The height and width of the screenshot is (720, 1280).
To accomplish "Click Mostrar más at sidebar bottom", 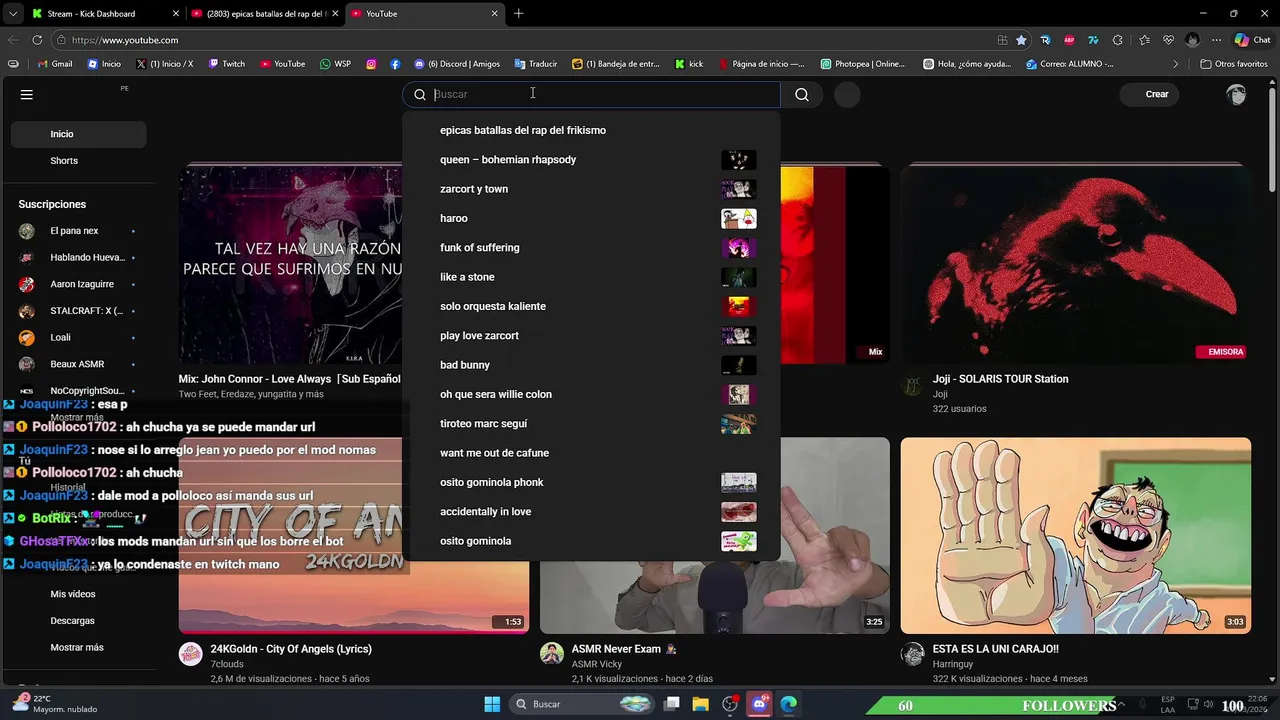I will 77,648.
